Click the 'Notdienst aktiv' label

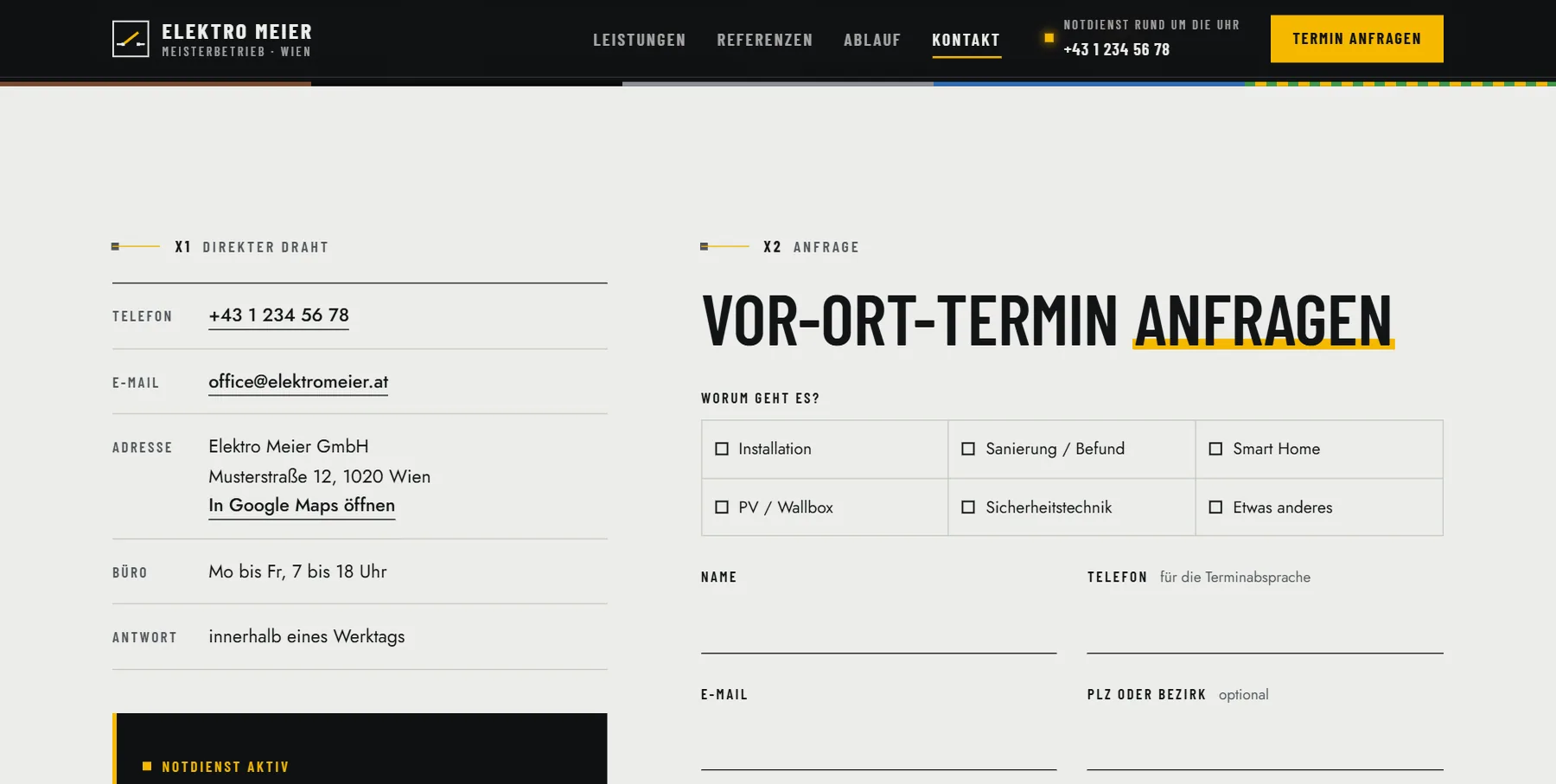tap(225, 767)
